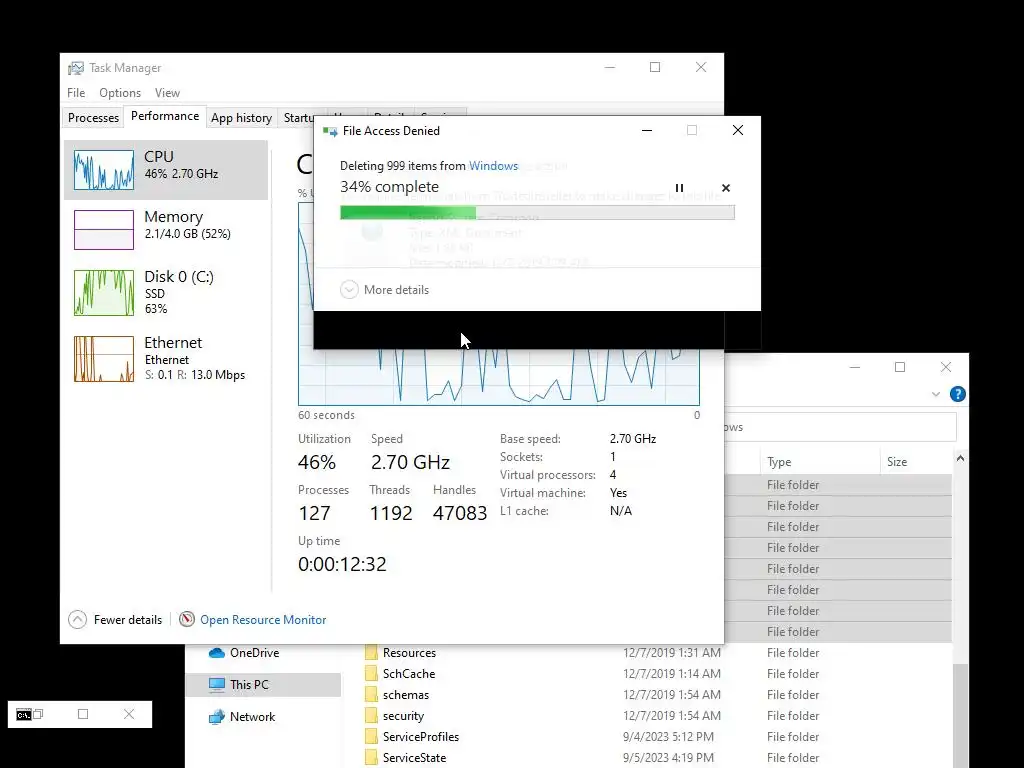Expand the File Explorer ribbon chevron

click(936, 394)
